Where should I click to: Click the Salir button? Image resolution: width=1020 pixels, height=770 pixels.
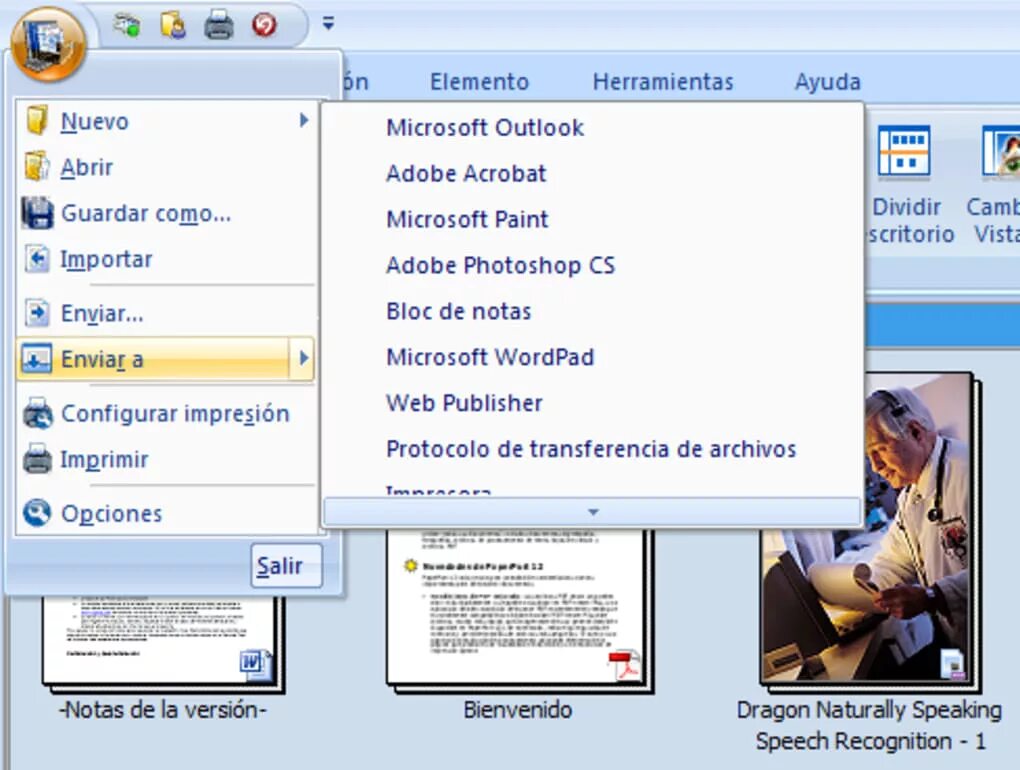286,566
